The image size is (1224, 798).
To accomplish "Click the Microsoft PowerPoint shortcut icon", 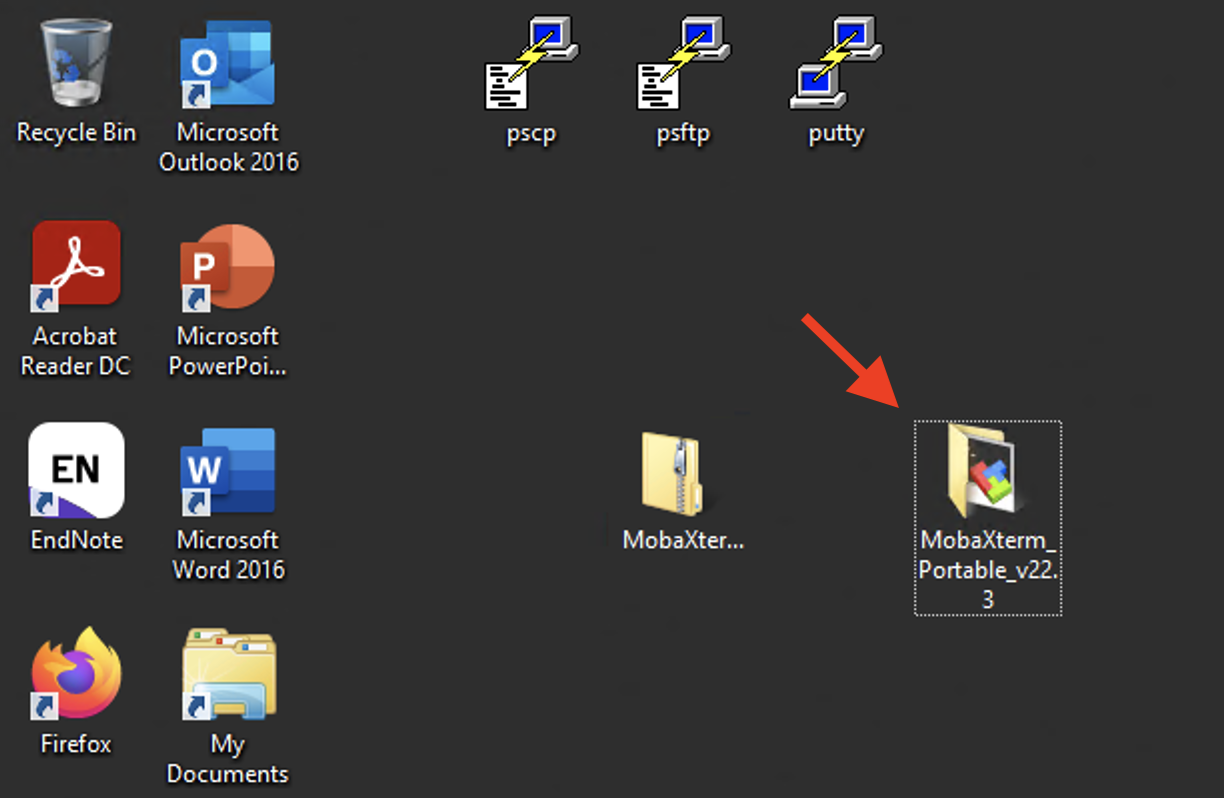I will pyautogui.click(x=227, y=267).
